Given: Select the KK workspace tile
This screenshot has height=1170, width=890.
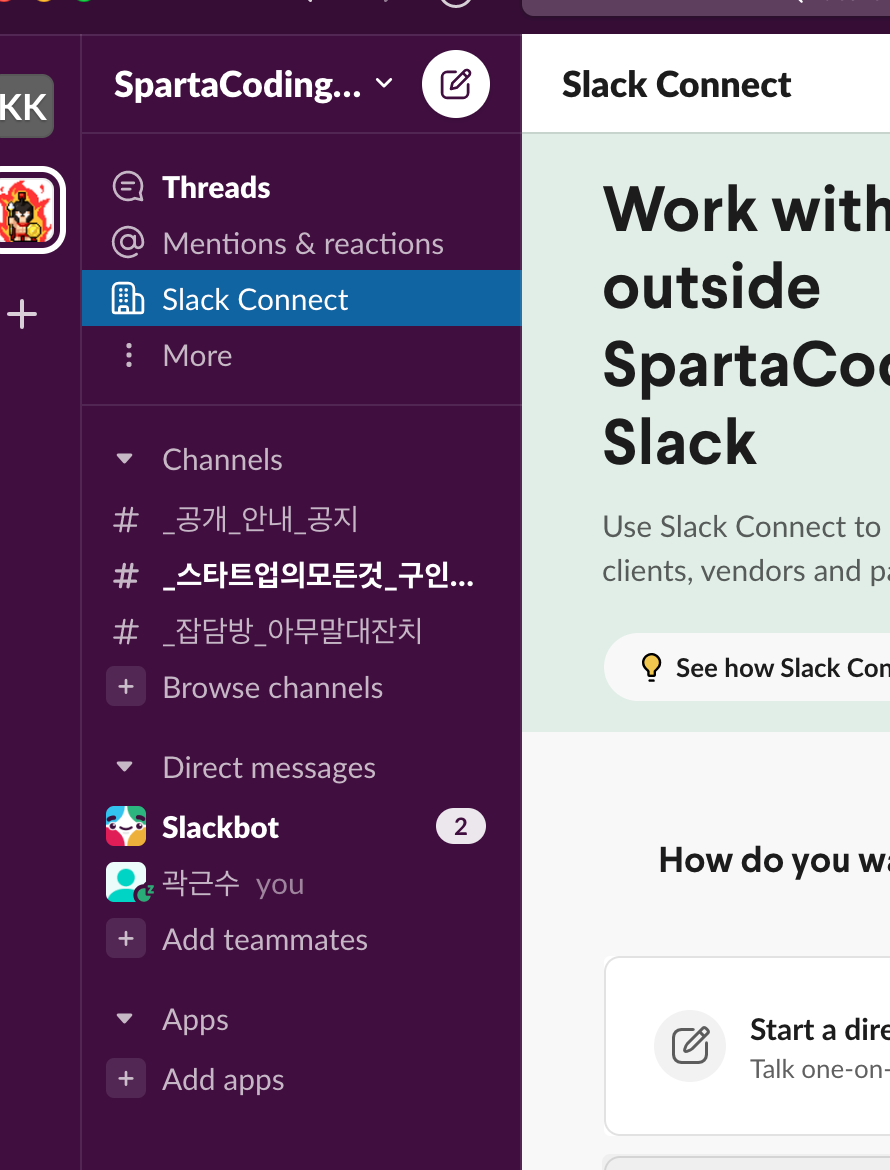Looking at the screenshot, I should 25,107.
